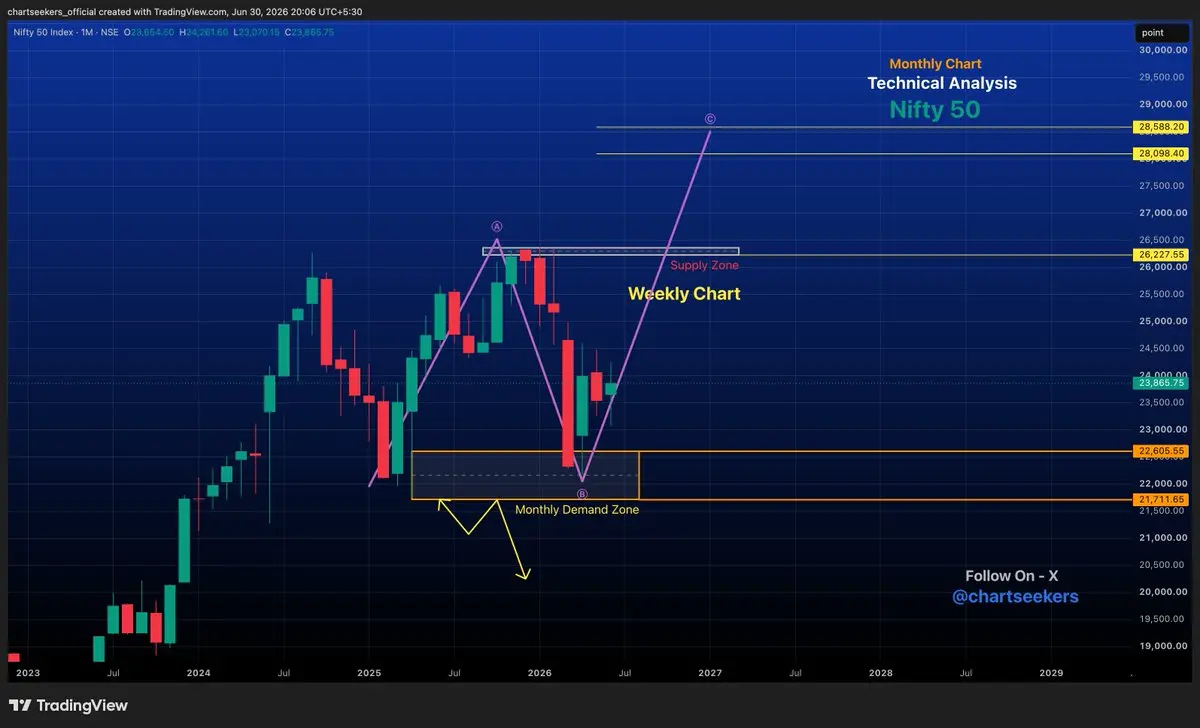
Task: Click the circled wave label C
Action: coord(710,119)
